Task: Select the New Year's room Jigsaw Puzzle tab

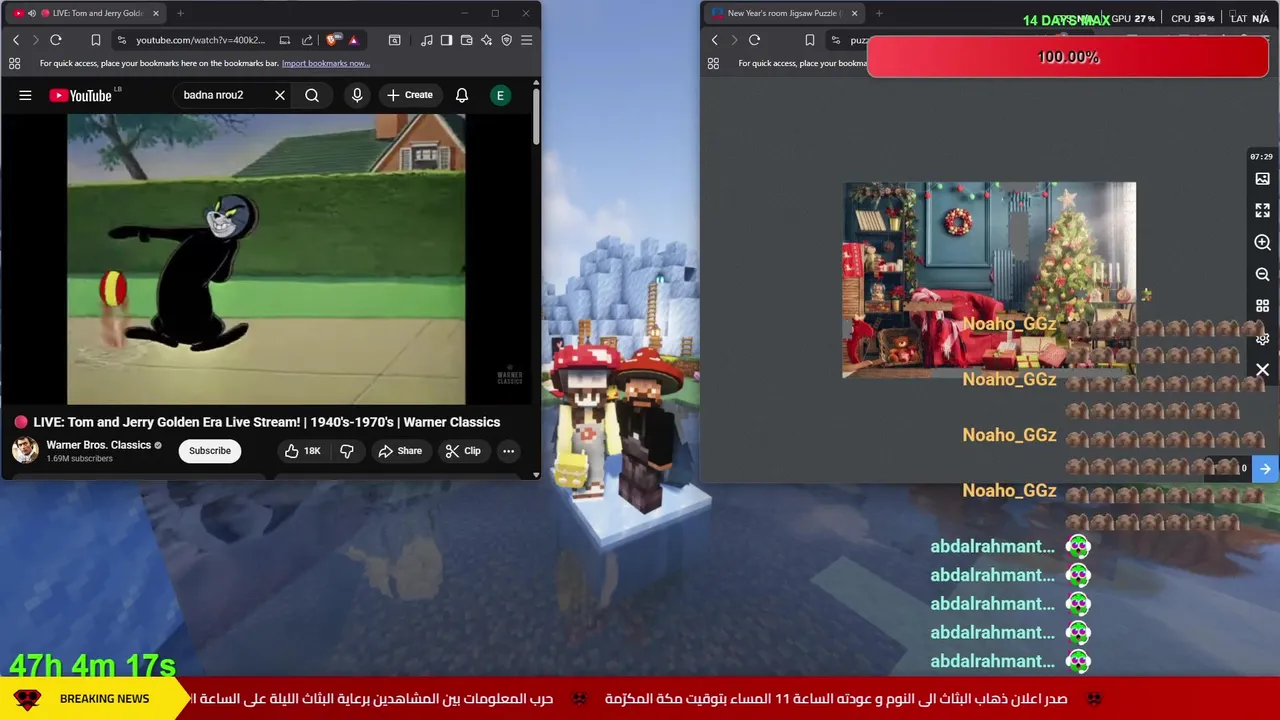Action: (783, 13)
